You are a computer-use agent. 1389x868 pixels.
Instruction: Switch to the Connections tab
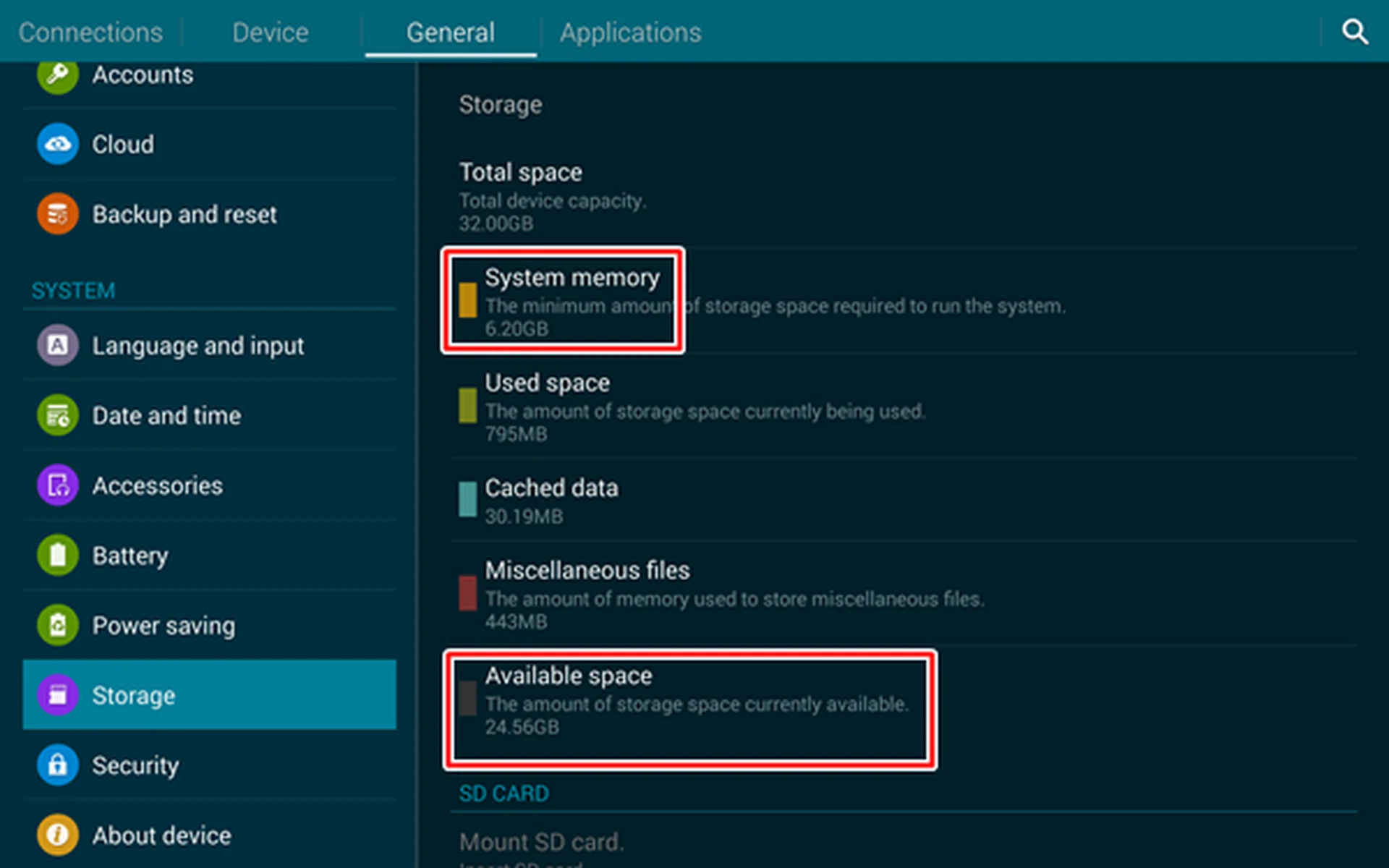[x=89, y=32]
